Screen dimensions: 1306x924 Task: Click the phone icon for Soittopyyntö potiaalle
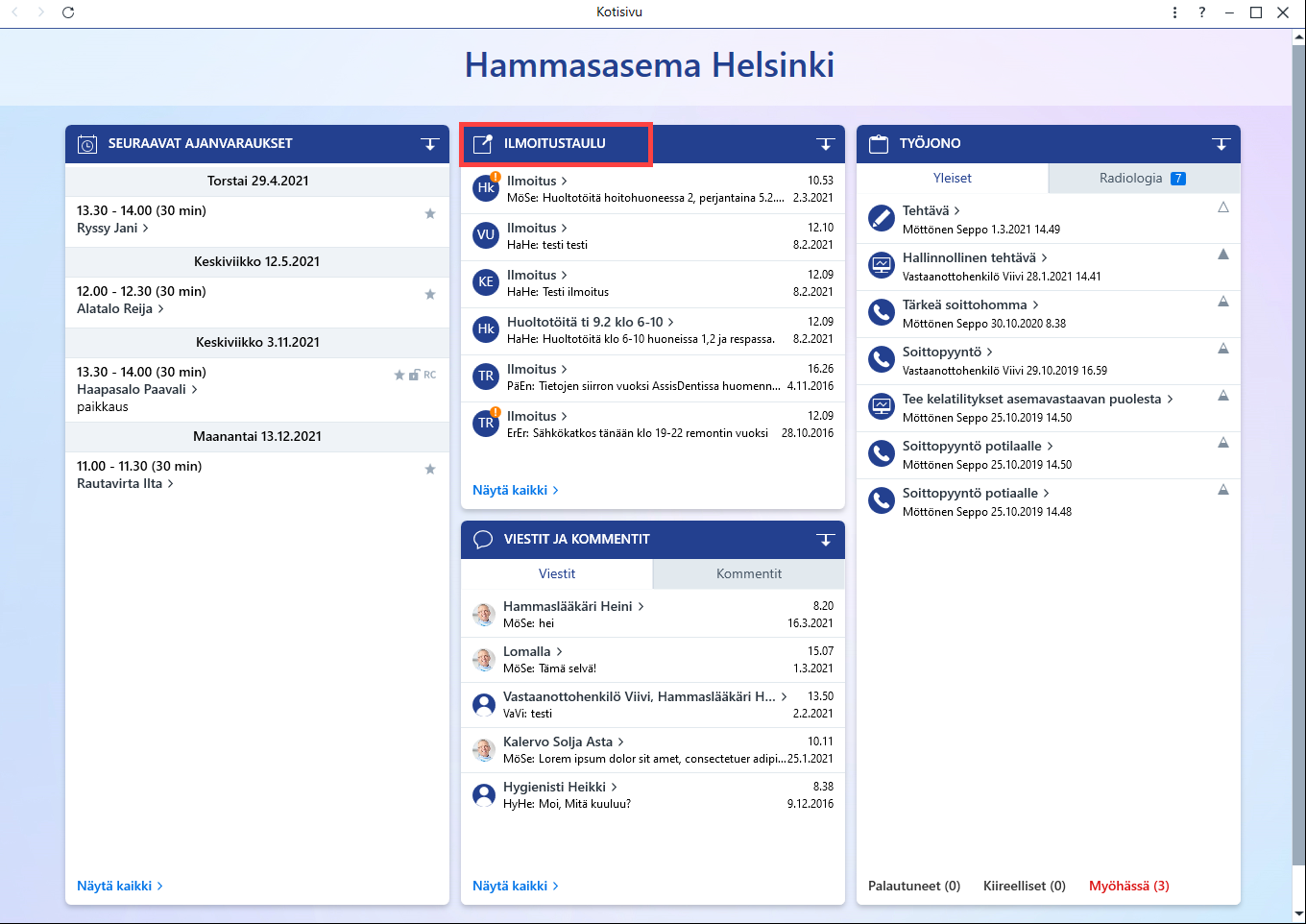pyautogui.click(x=882, y=500)
